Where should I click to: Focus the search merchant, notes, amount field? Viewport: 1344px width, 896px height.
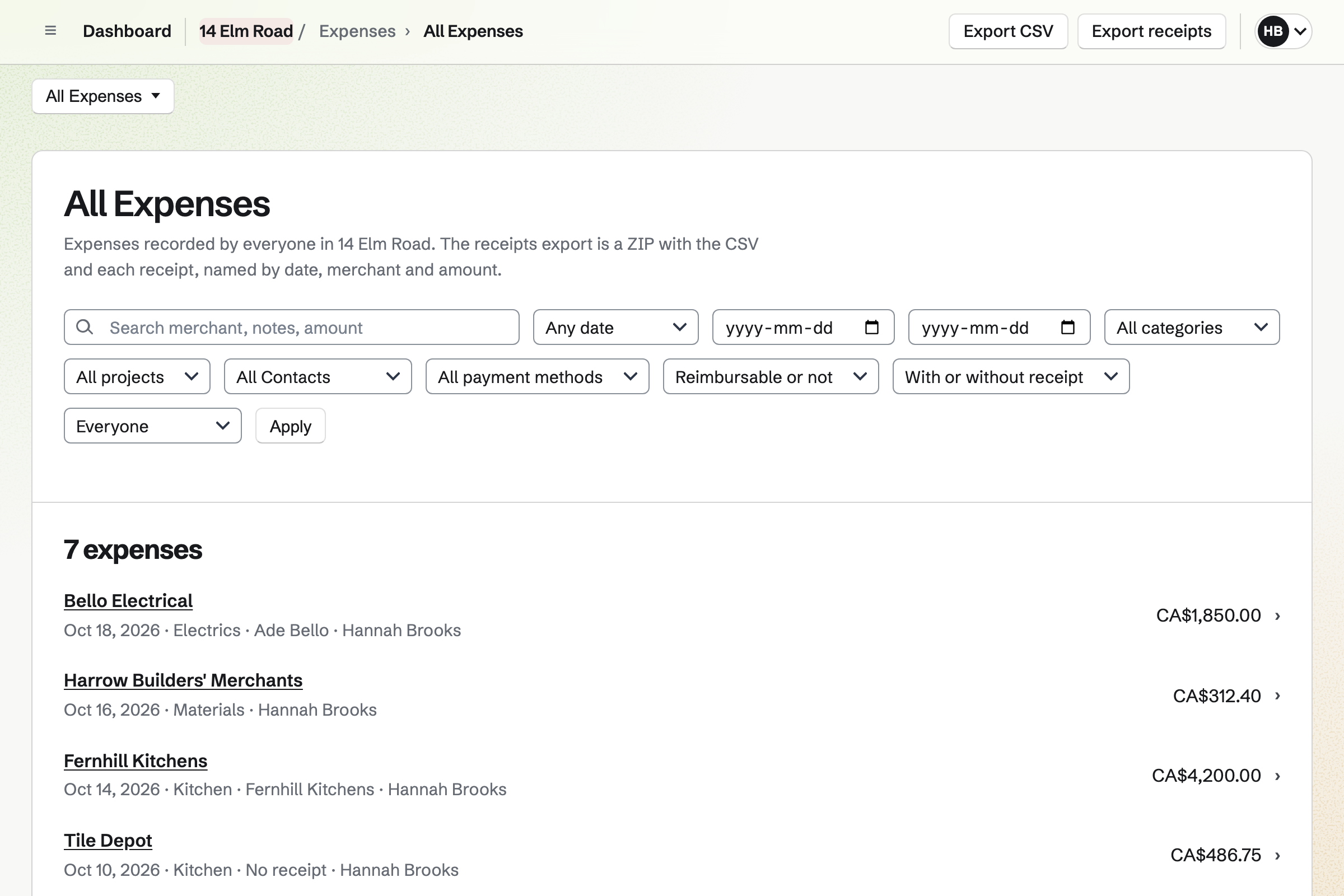291,327
